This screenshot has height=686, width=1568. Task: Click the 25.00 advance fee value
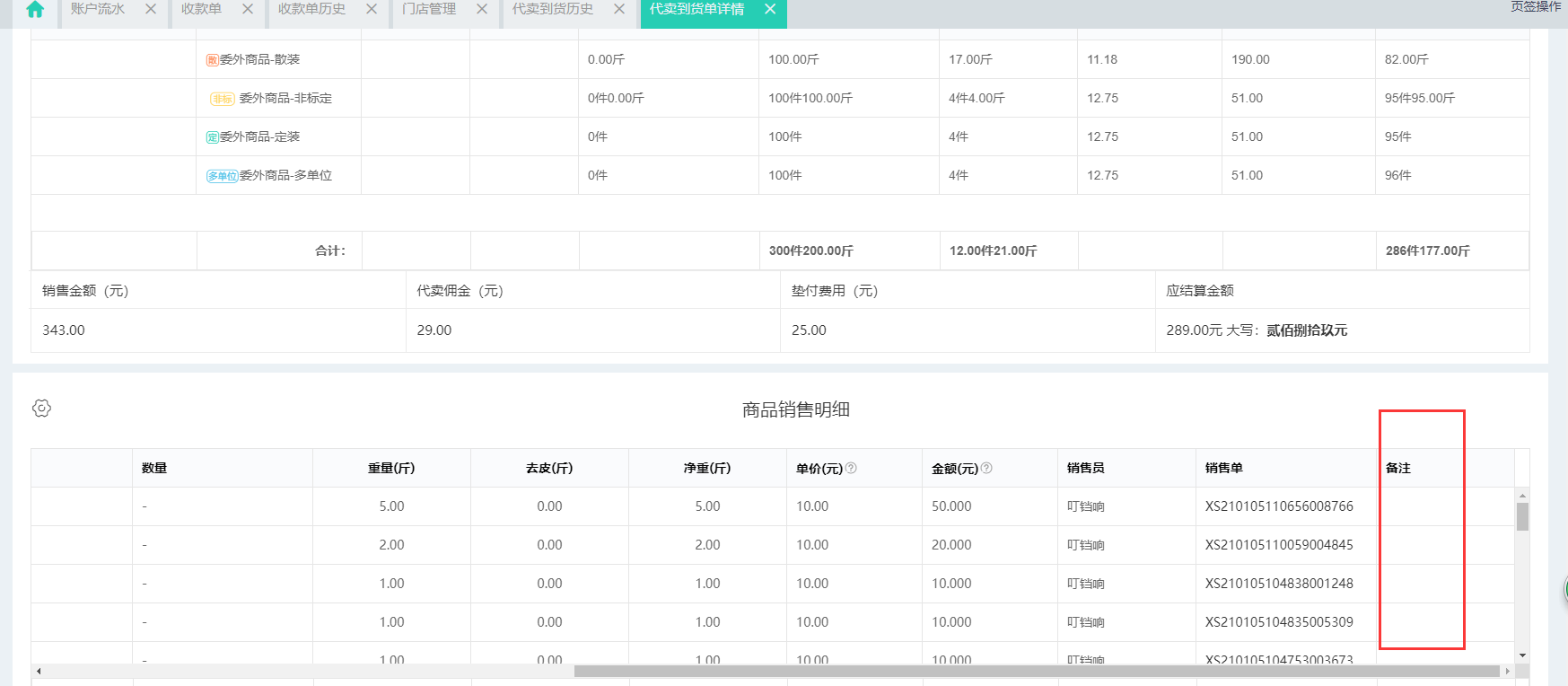(809, 330)
